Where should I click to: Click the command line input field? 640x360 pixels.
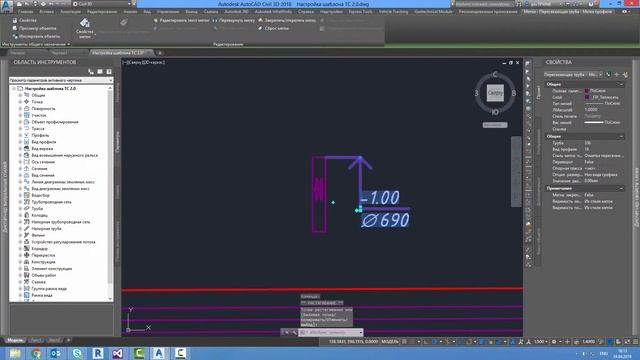(331, 332)
